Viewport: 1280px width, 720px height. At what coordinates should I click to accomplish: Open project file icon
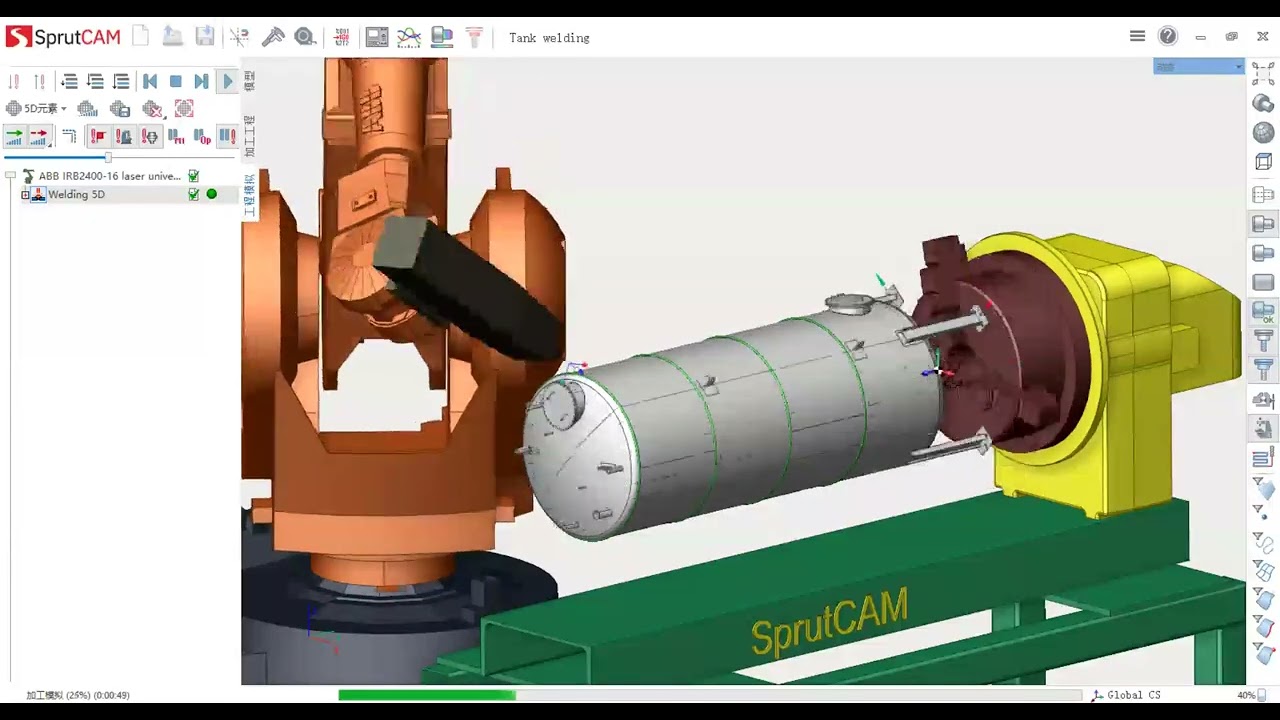tap(173, 37)
